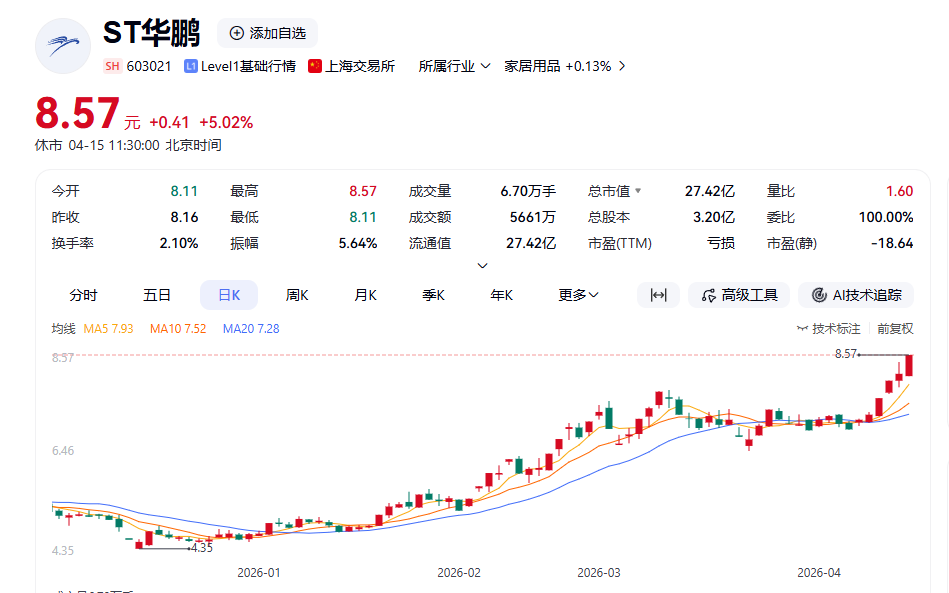Select the 周K chart tab
This screenshot has width=949, height=593.
tap(297, 295)
